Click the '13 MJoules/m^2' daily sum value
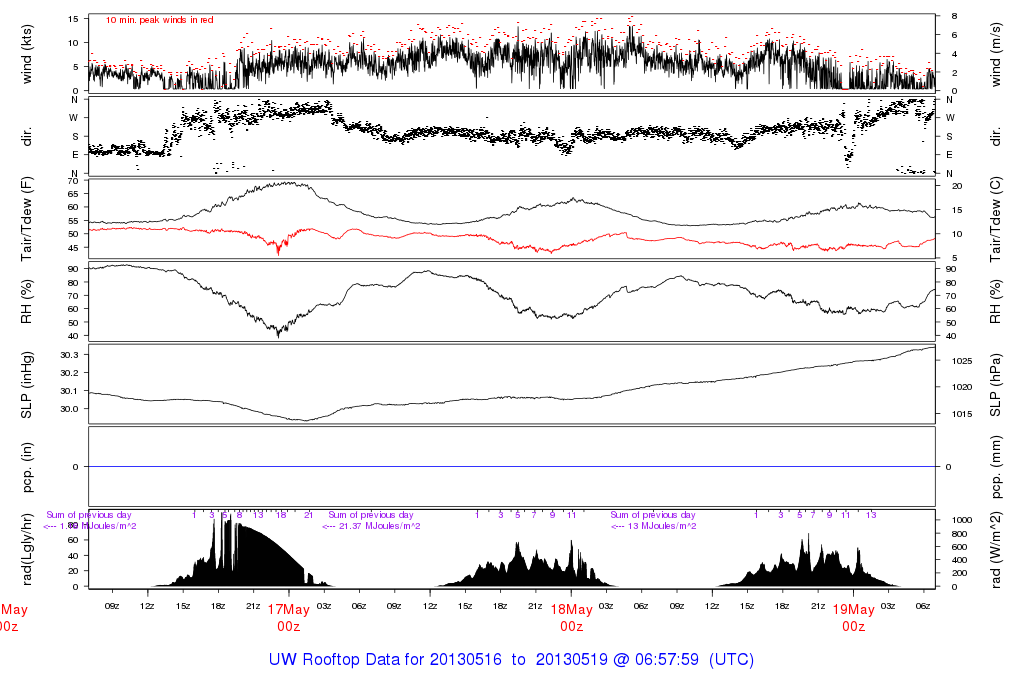 click(662, 526)
